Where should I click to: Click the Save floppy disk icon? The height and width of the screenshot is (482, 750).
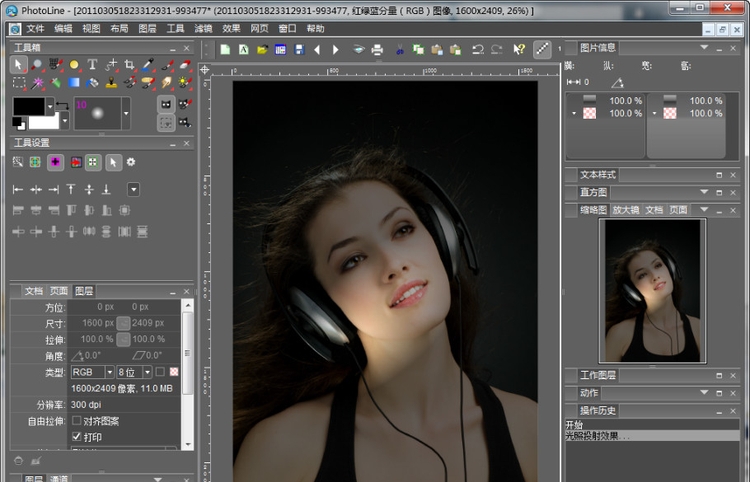(299, 49)
